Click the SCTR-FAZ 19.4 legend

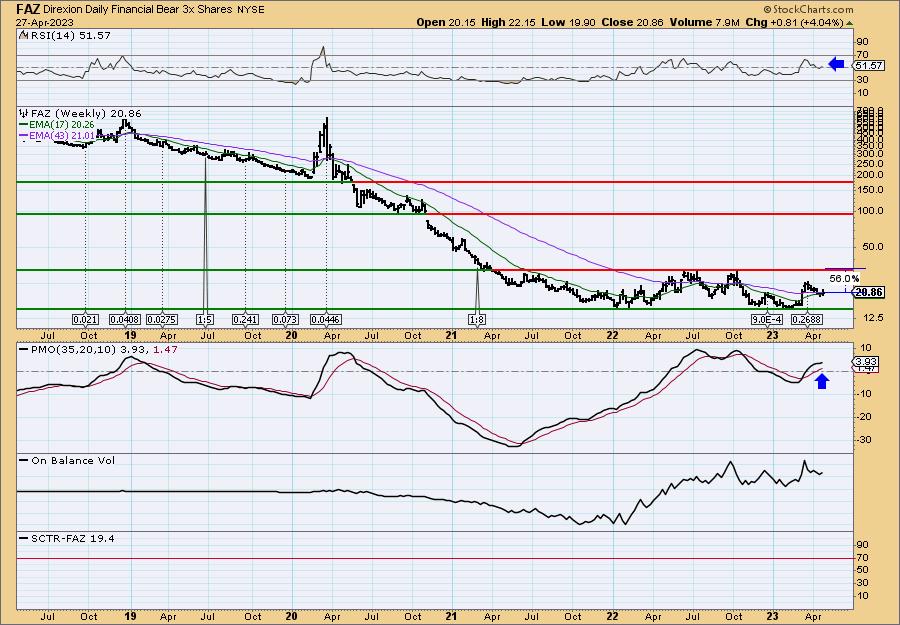(72, 538)
